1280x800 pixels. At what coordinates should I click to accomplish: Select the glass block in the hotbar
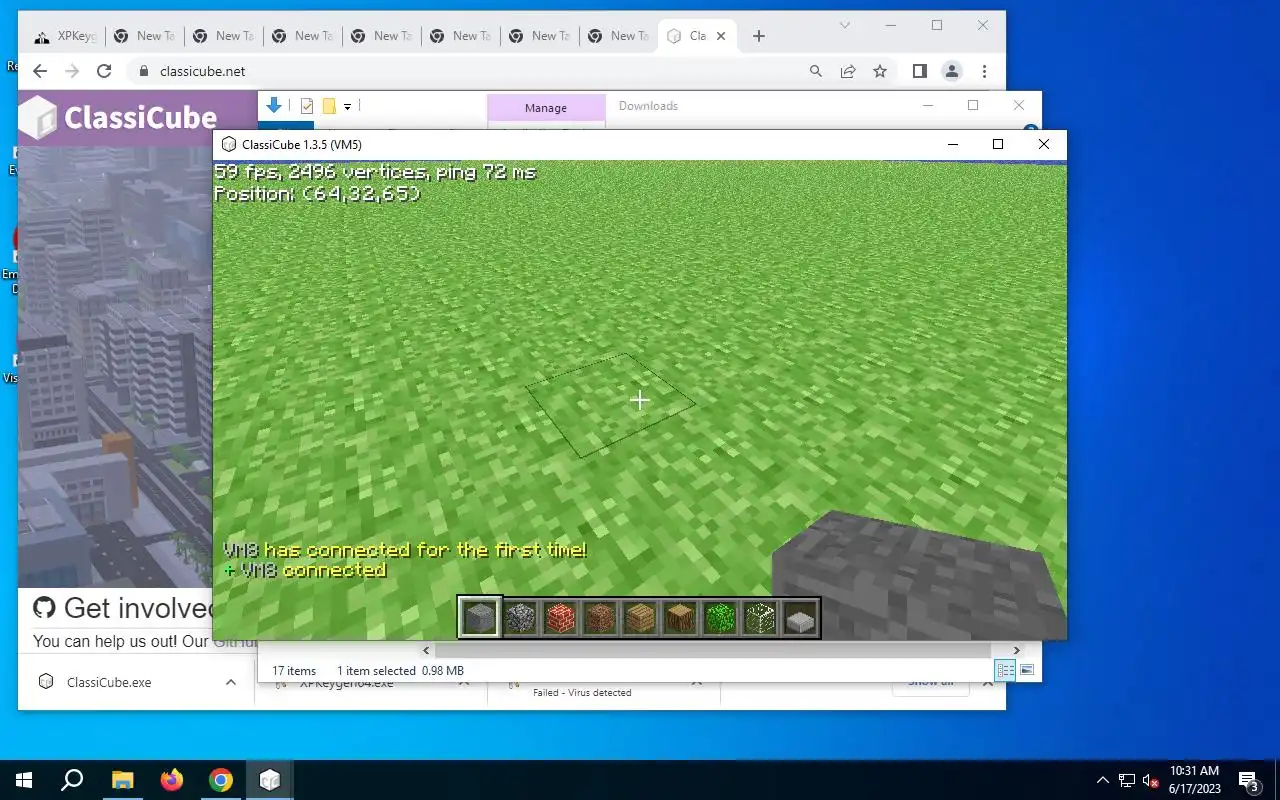pyautogui.click(x=760, y=617)
